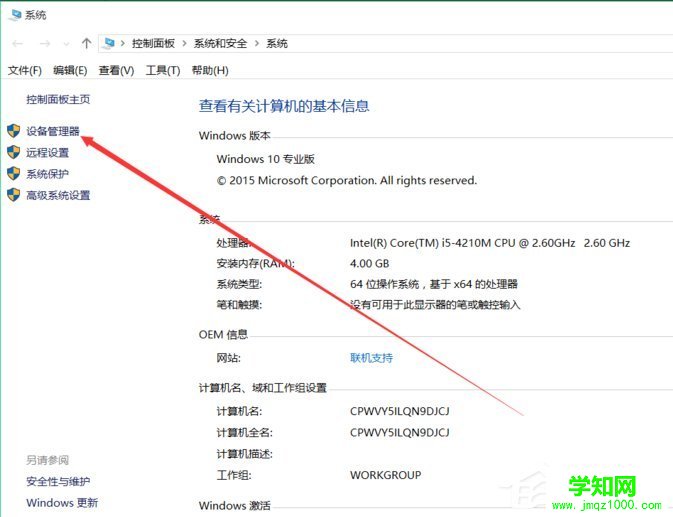Click the 查看有关计算机的基本信息 heading
The height and width of the screenshot is (517, 673).
point(284,106)
